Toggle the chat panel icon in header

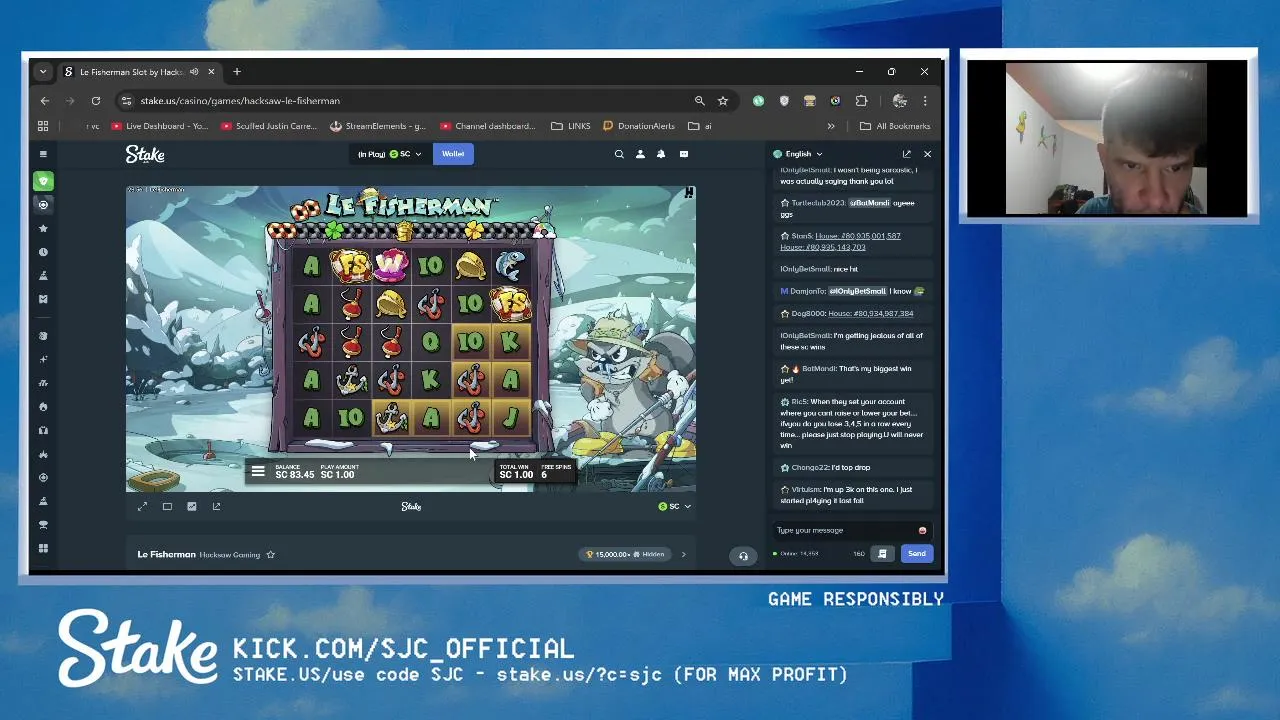pos(684,154)
